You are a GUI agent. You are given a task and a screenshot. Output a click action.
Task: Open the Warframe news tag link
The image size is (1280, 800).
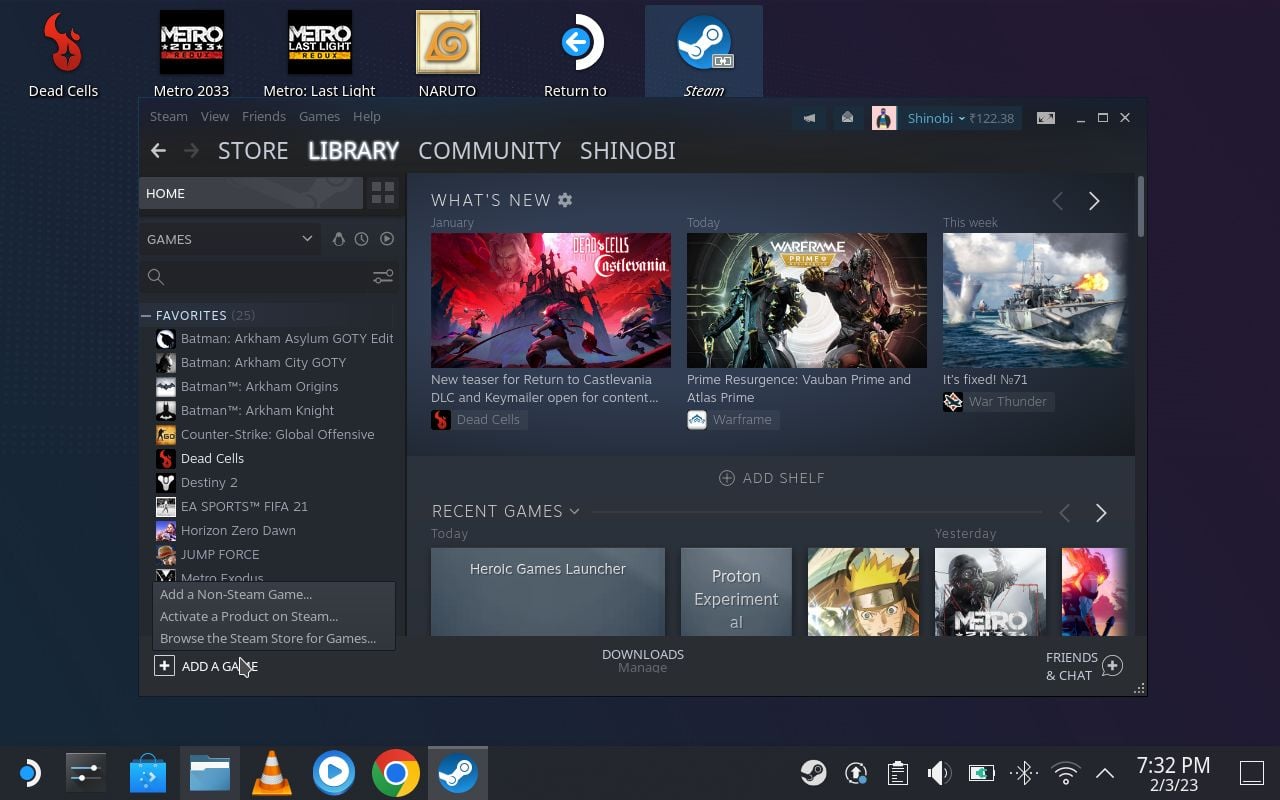pyautogui.click(x=733, y=420)
